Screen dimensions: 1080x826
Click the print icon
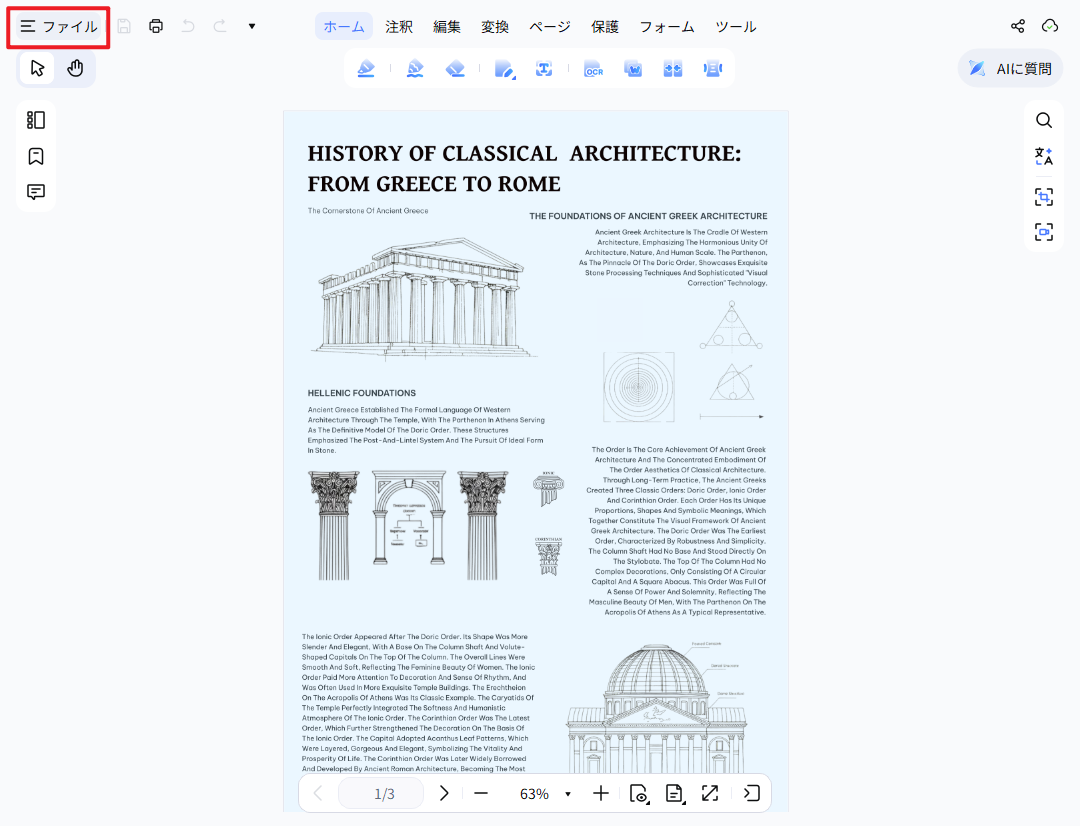[x=156, y=26]
